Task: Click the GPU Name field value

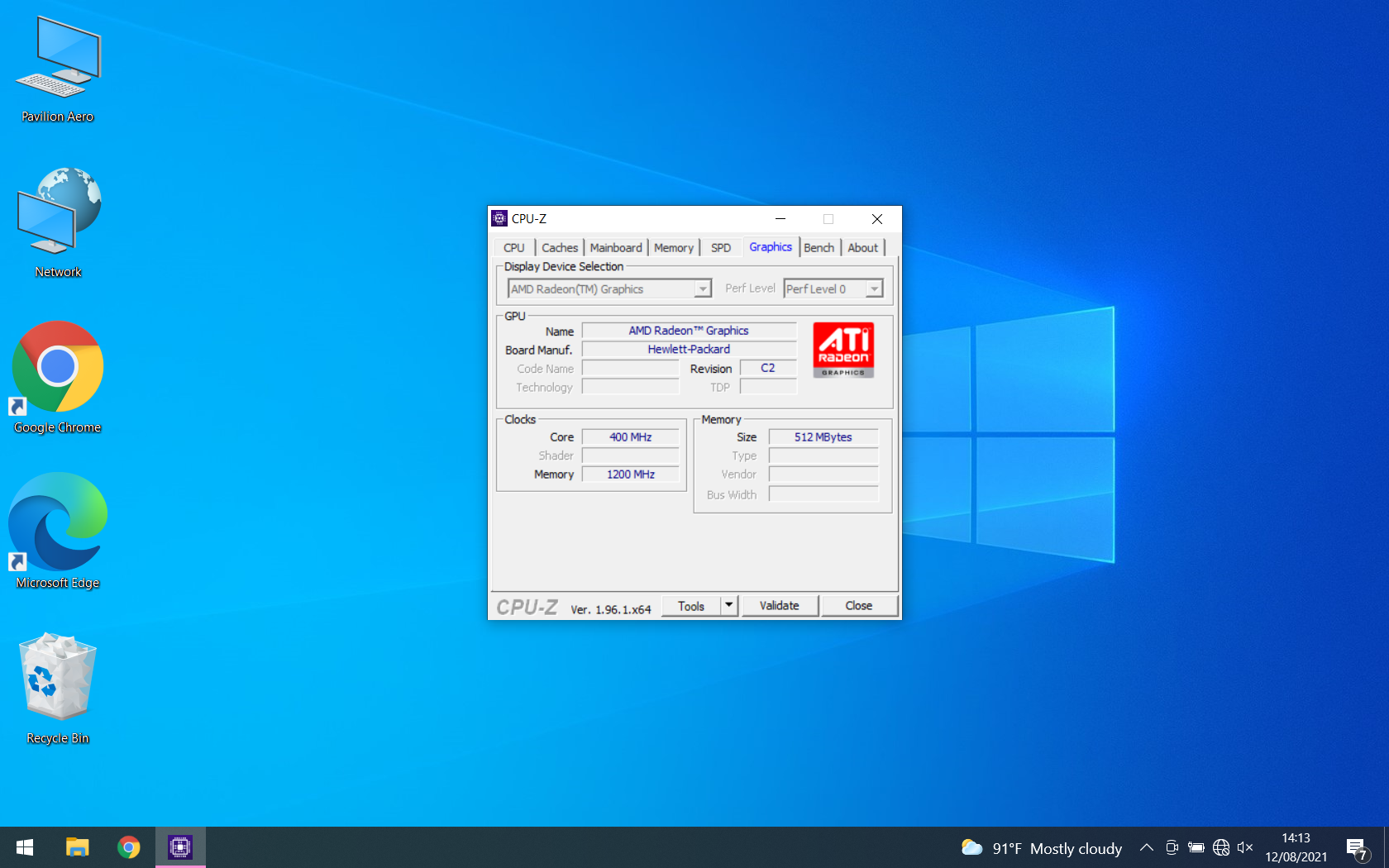Action: click(689, 331)
